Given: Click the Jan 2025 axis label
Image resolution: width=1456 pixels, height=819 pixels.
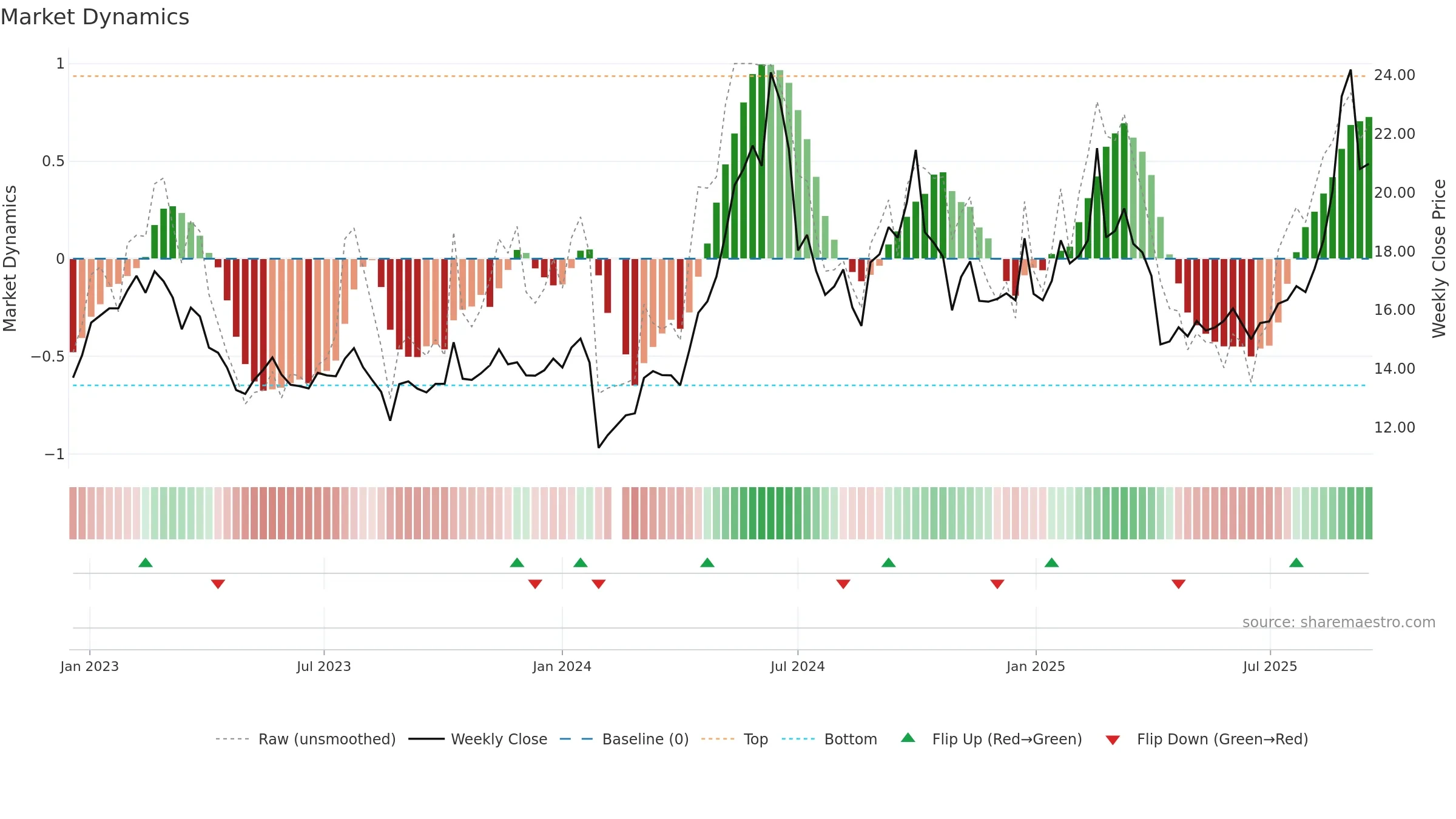Looking at the screenshot, I should pos(1036,666).
